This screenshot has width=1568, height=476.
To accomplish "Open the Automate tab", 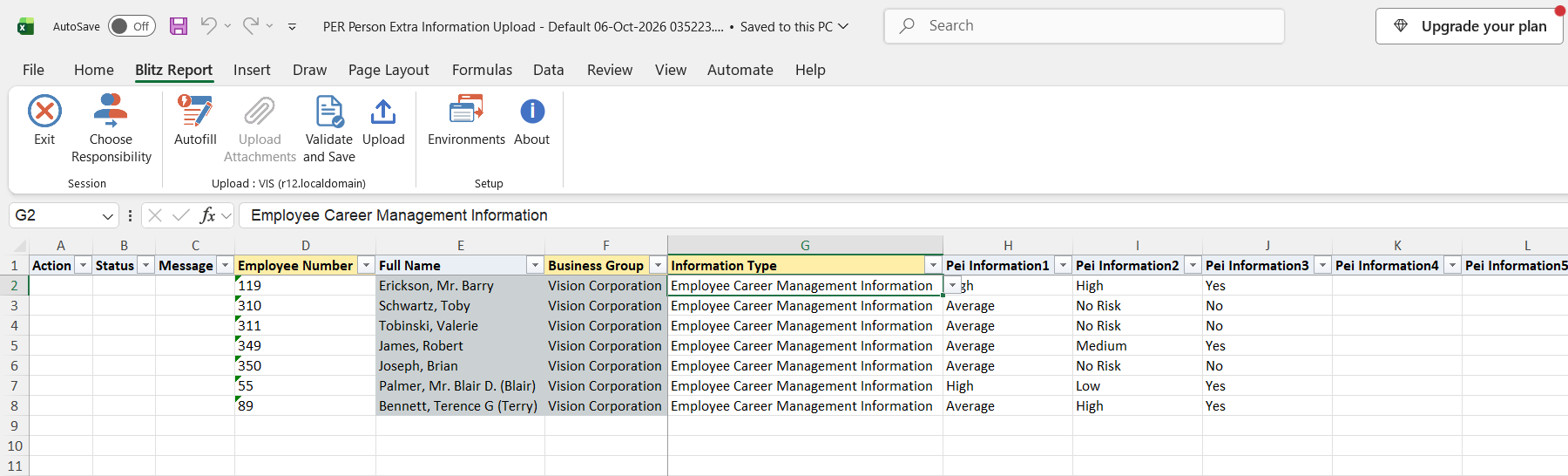I will click(x=740, y=70).
